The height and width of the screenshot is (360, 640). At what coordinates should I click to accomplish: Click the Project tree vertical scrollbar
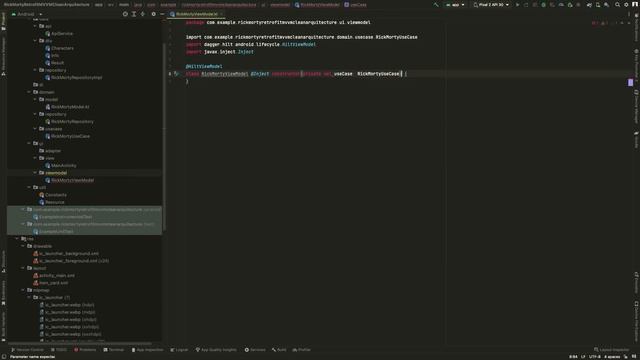coord(164,137)
